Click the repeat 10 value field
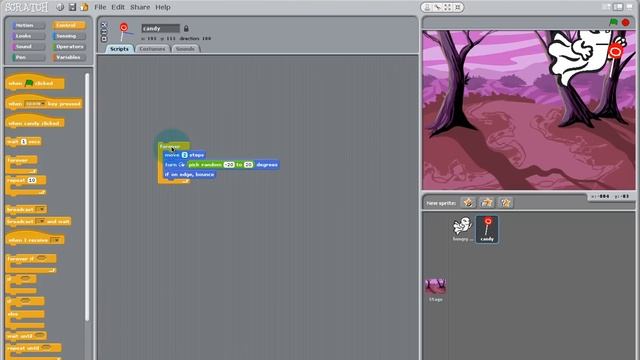640x360 pixels. click(31, 180)
